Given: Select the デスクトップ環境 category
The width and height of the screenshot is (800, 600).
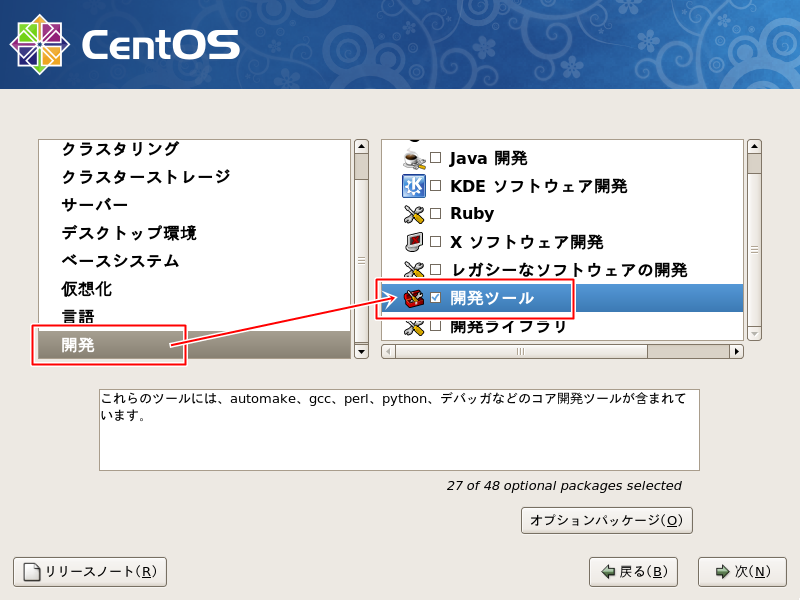Looking at the screenshot, I should (194, 233).
